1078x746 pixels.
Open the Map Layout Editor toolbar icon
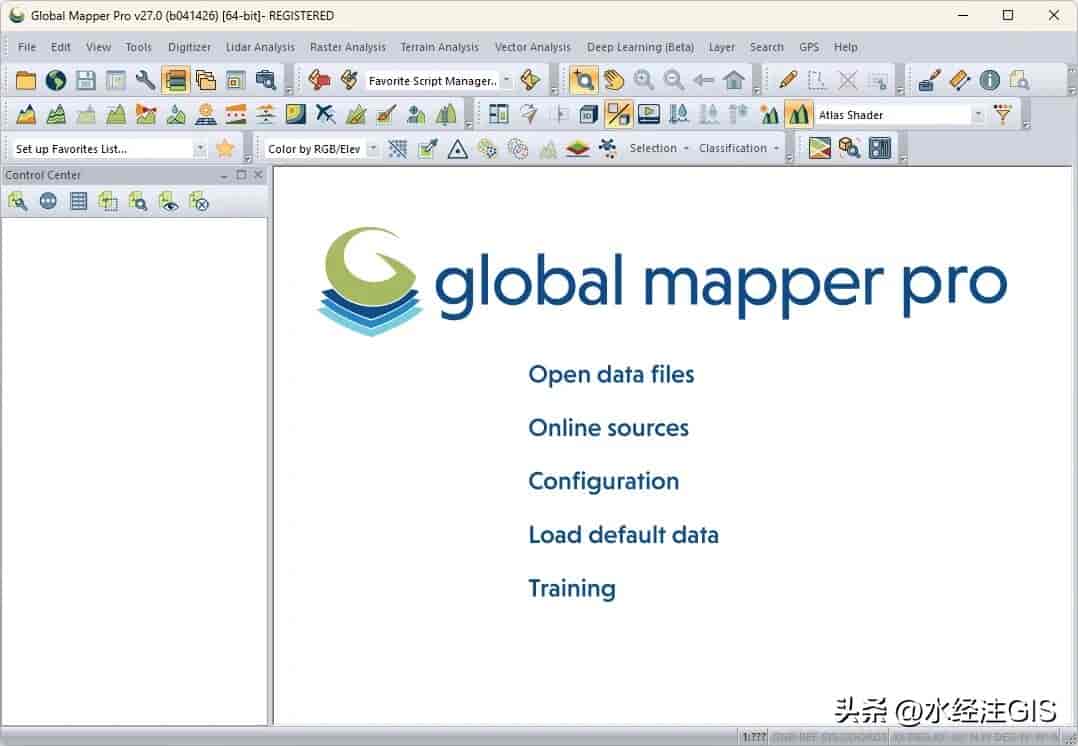tap(236, 80)
